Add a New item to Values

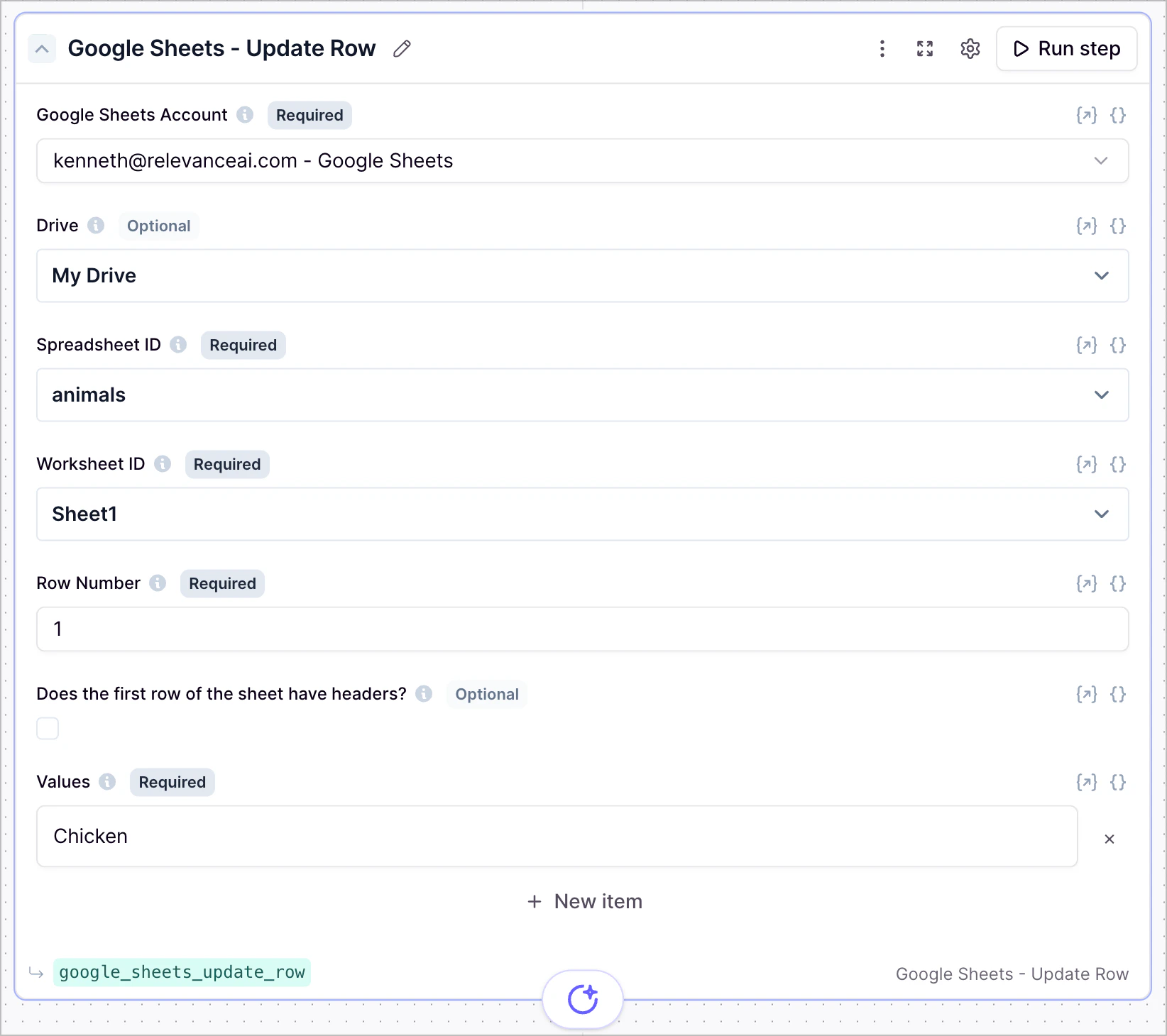pos(583,901)
